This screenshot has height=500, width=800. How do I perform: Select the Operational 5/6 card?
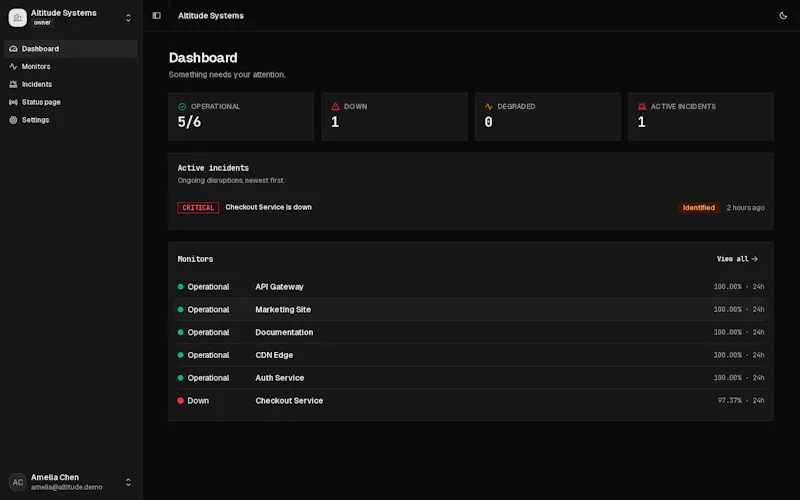pyautogui.click(x=241, y=117)
